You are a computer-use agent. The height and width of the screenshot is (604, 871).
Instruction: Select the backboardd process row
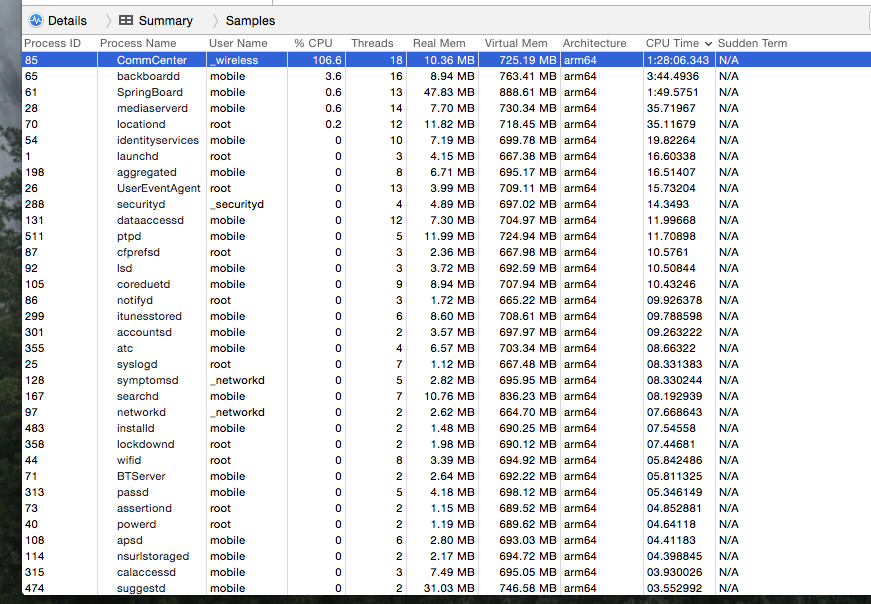446,76
